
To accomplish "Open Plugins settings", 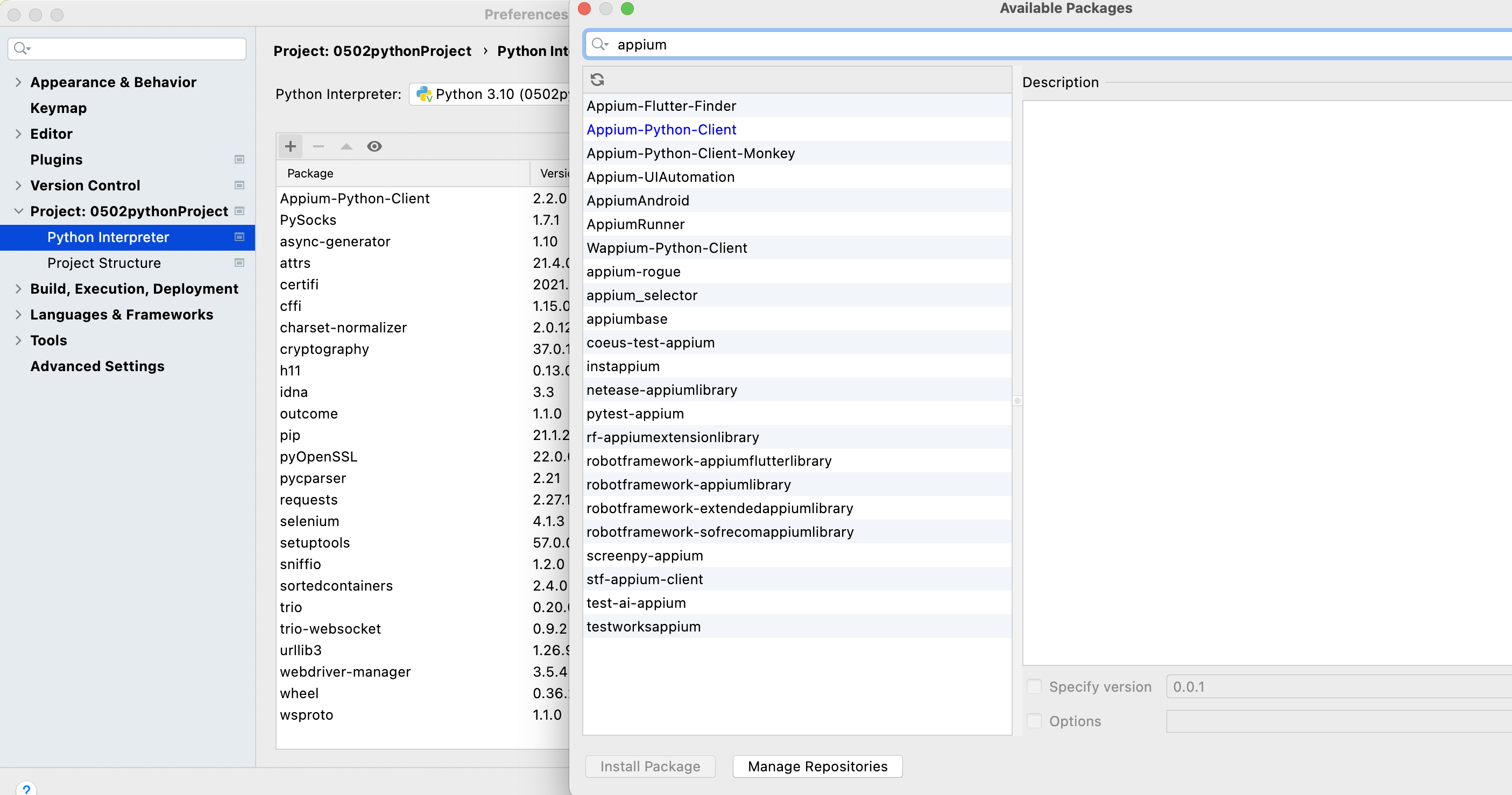I will click(56, 160).
